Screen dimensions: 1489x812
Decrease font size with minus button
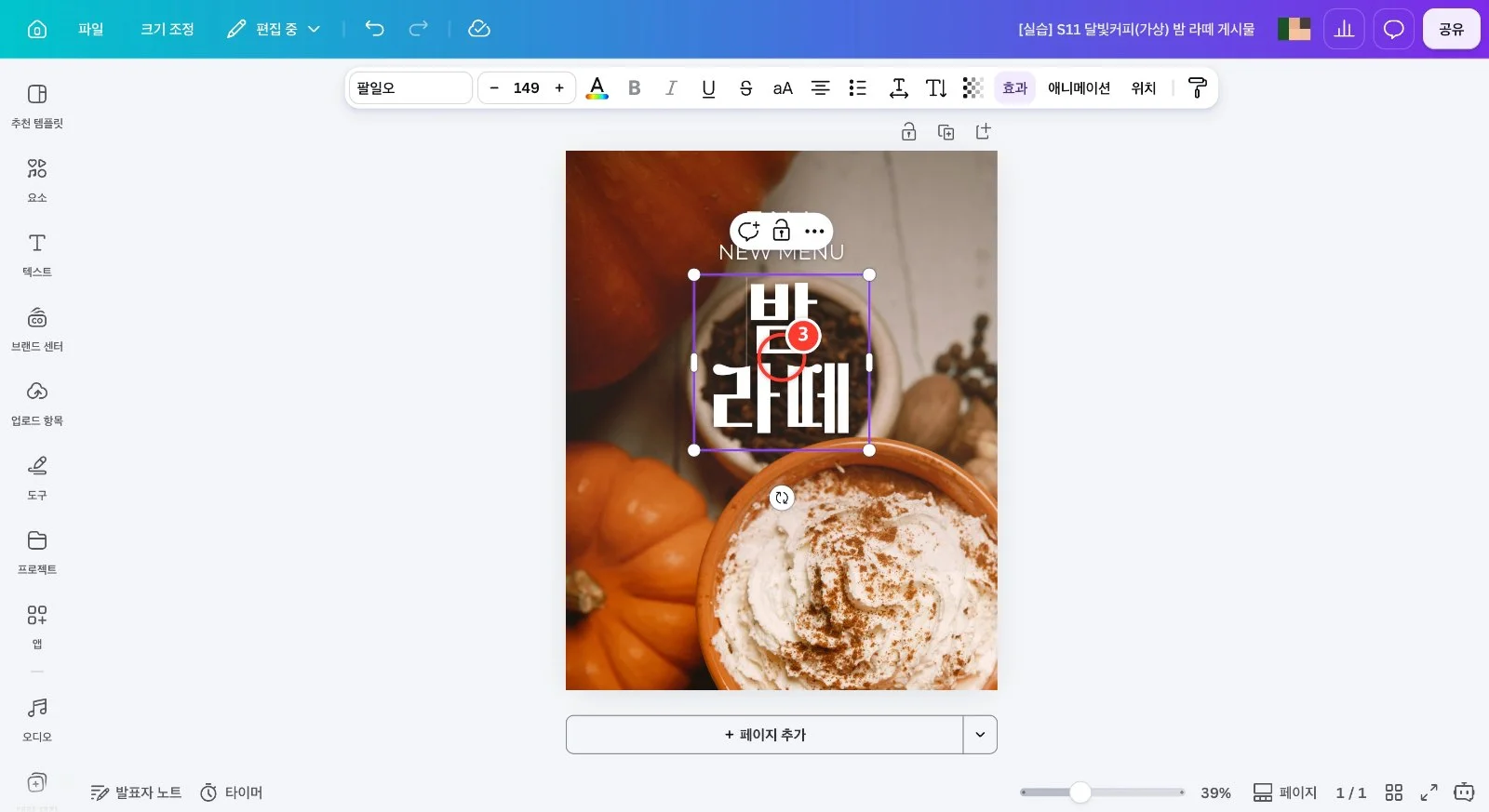coord(494,87)
